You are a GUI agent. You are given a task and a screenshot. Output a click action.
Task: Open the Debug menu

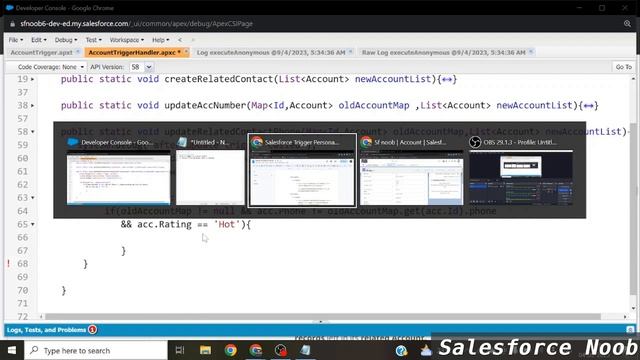click(66, 40)
